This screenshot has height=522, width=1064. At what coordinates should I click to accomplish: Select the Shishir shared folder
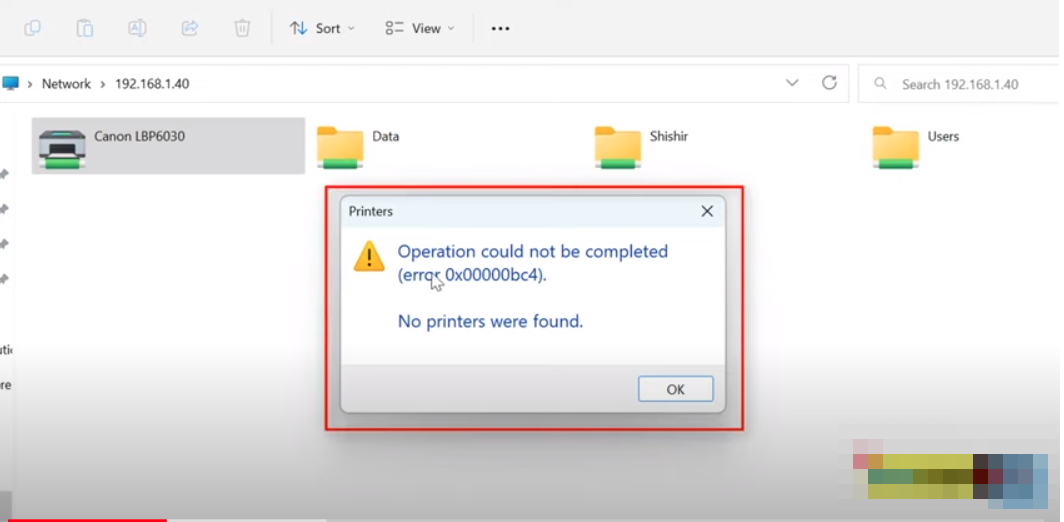click(617, 146)
